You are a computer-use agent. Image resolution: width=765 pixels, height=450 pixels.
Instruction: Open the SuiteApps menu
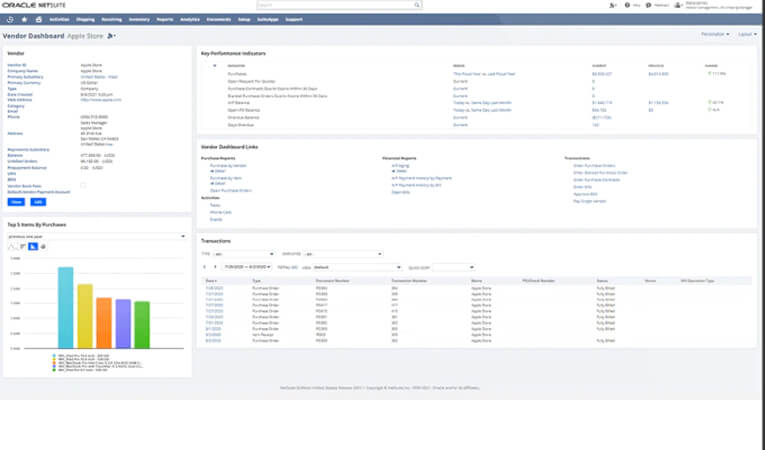click(263, 18)
